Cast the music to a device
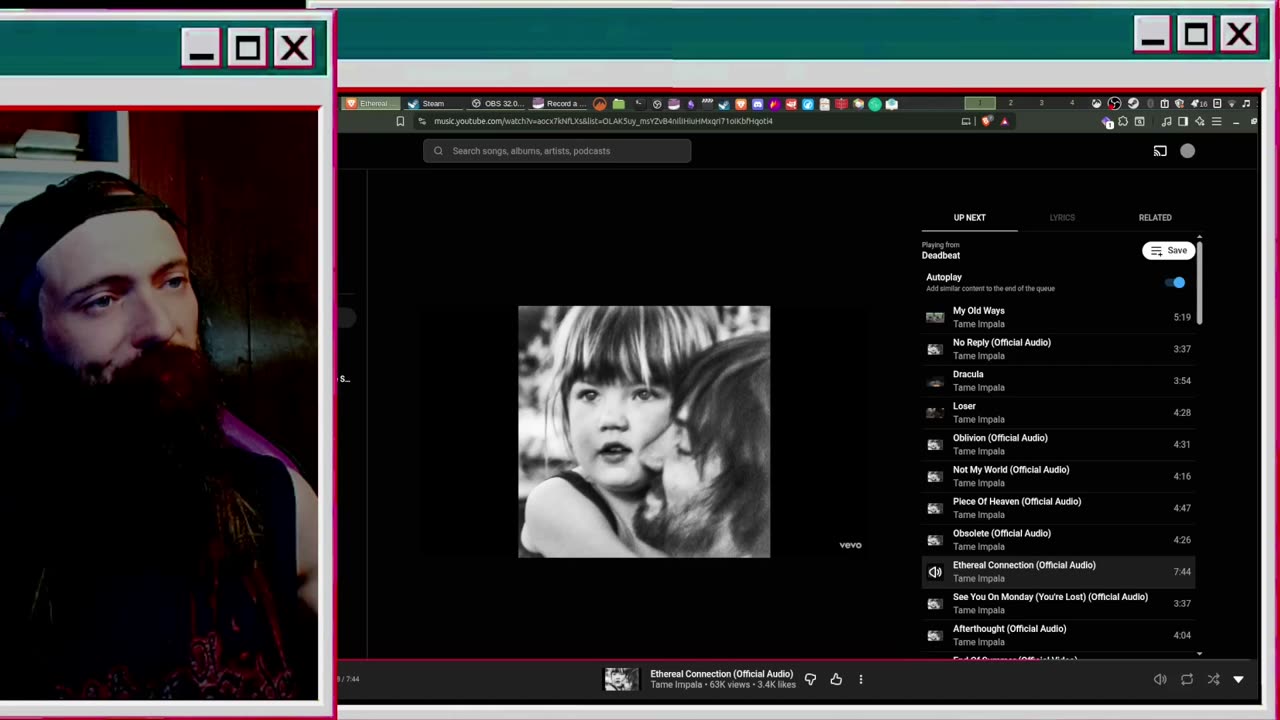Screen dimensions: 1280x720 pyautogui.click(x=1160, y=151)
